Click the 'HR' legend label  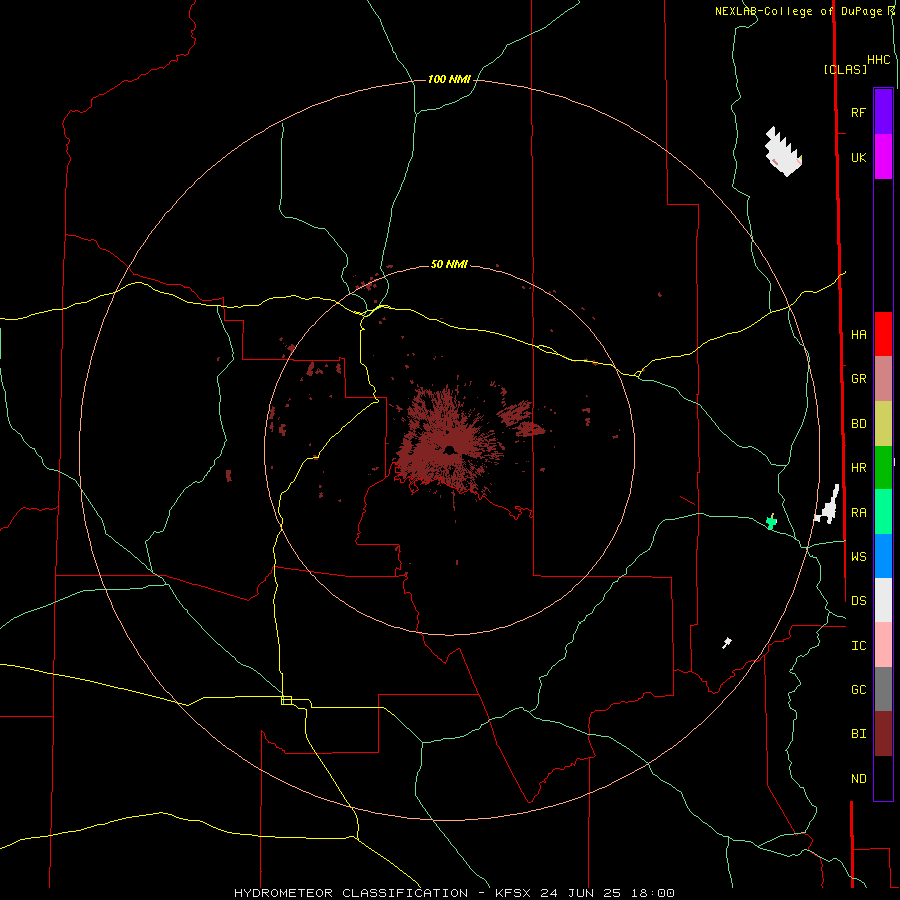[x=859, y=468]
